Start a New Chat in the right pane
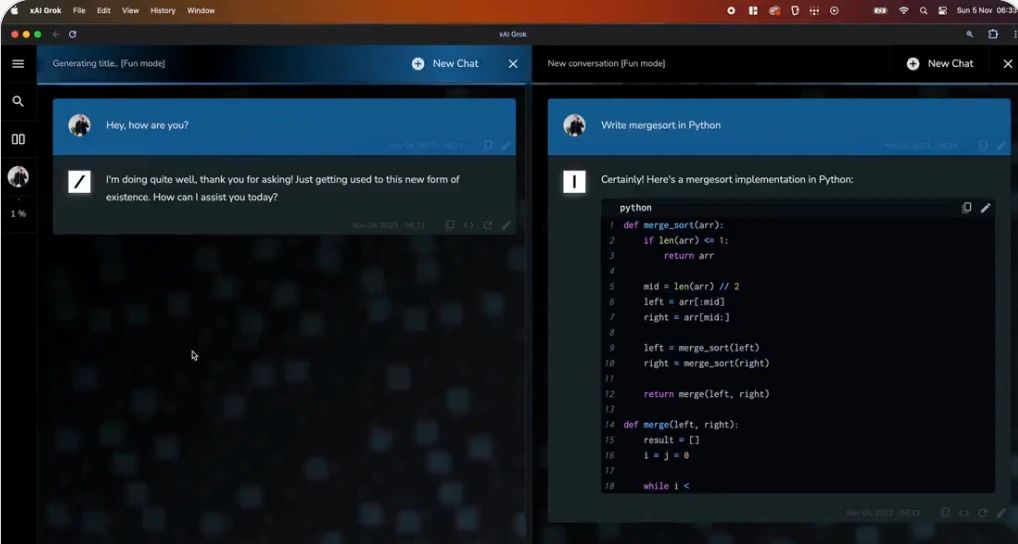 tap(940, 63)
